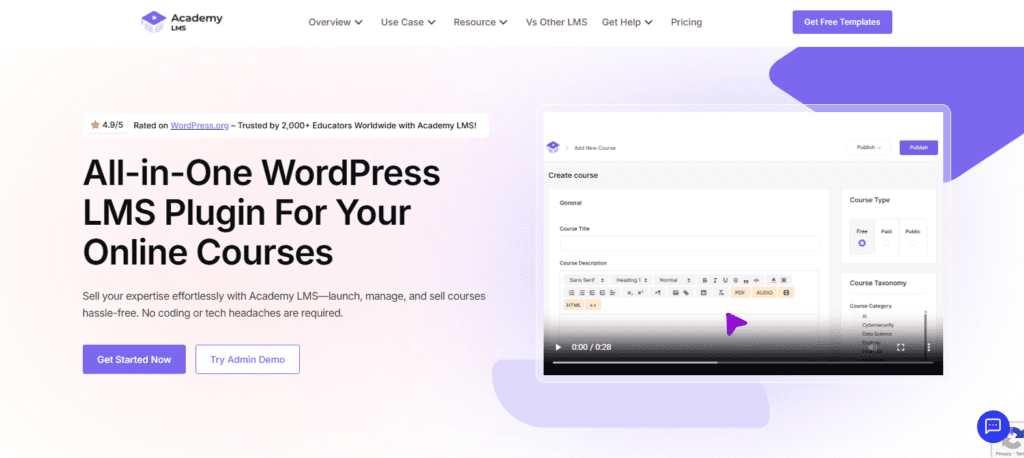Click the HTML button in the editor
The width and height of the screenshot is (1024, 458).
click(x=573, y=305)
